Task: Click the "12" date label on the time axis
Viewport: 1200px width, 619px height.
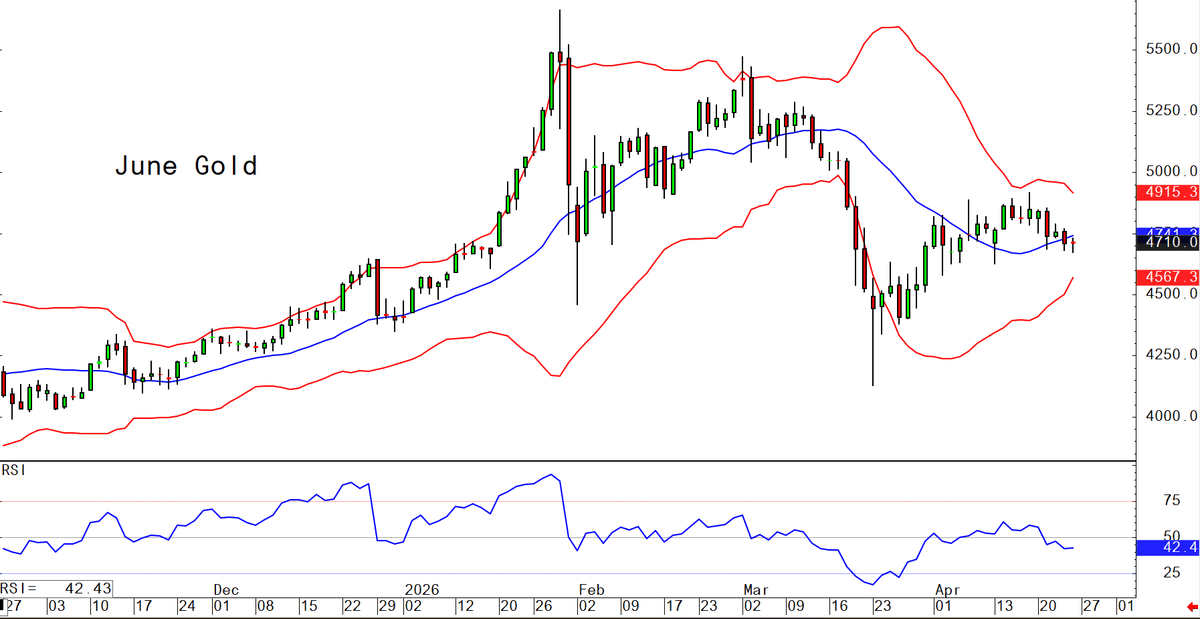Action: tap(468, 606)
